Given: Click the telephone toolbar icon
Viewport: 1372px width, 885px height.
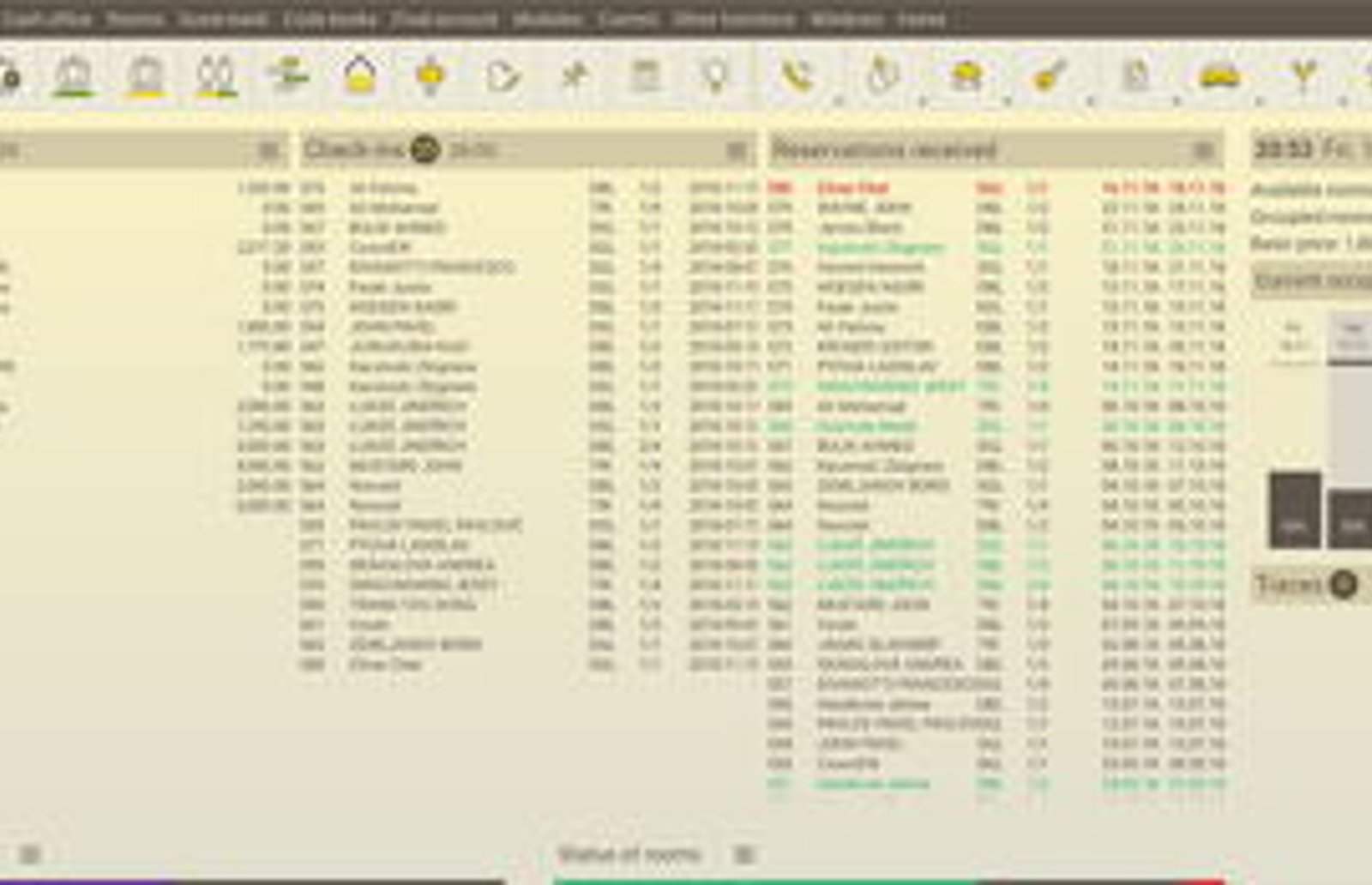Looking at the screenshot, I should coord(797,75).
